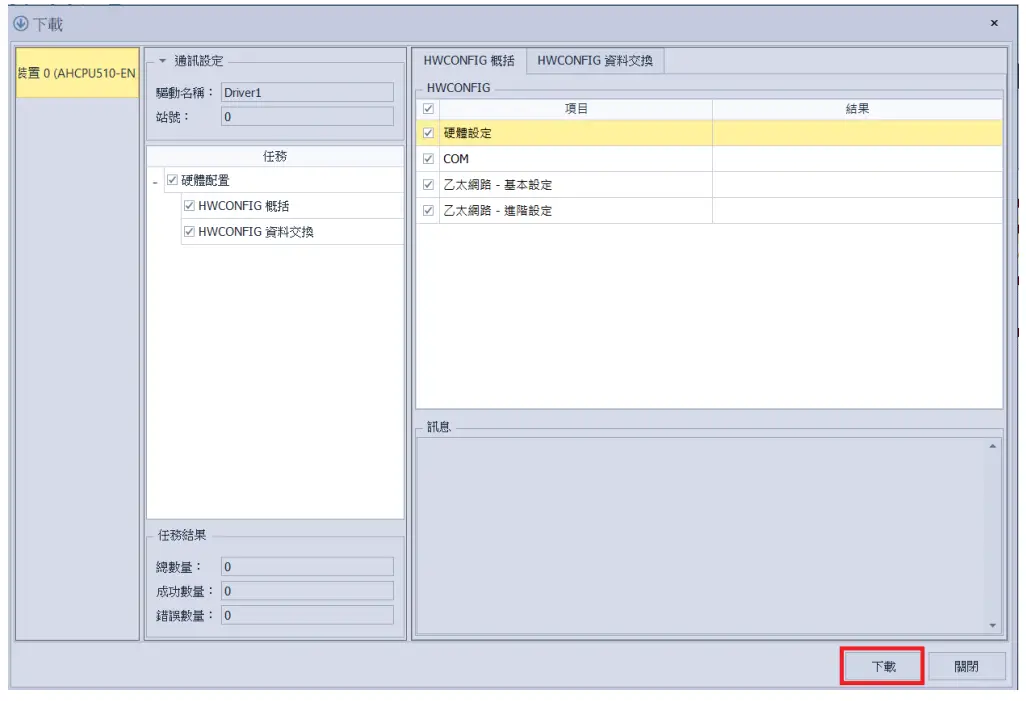Screen dimensions: 1026x701
Task: Click the 項目 column header
Action: 576,109
